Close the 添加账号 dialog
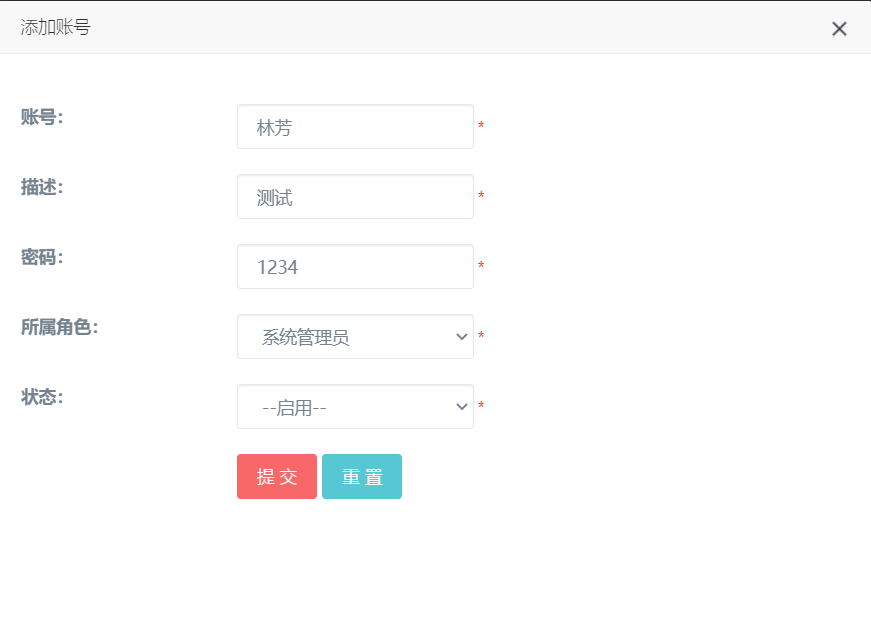 coord(839,29)
